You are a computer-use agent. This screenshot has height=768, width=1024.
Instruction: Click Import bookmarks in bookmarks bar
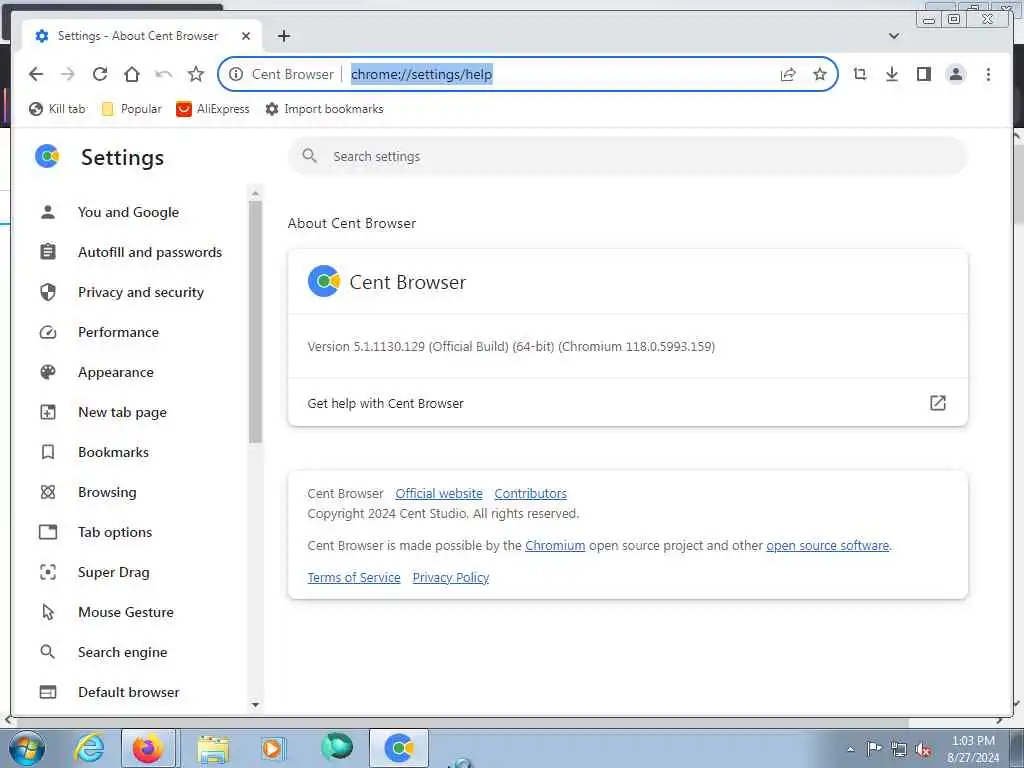click(x=325, y=109)
